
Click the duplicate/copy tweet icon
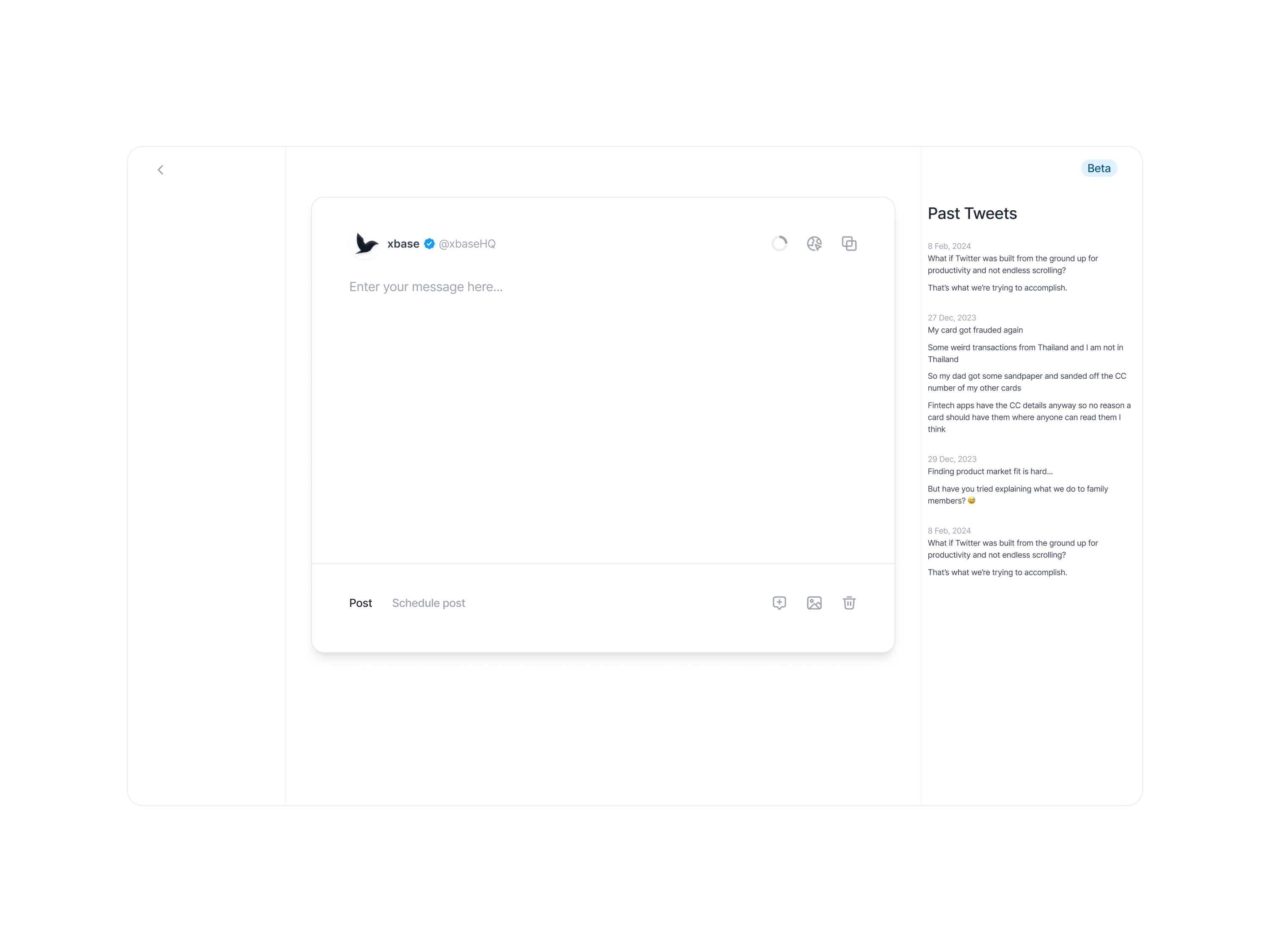(x=849, y=243)
